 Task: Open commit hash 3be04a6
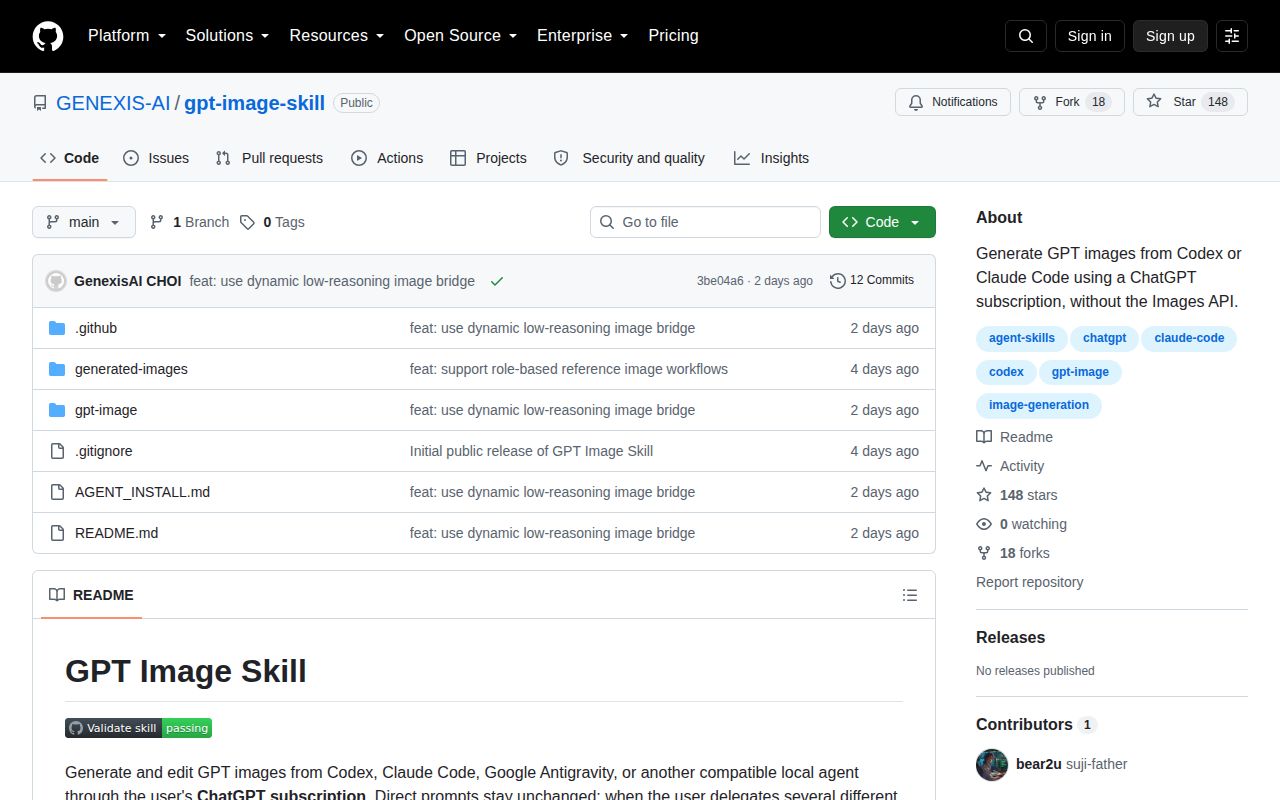click(720, 281)
